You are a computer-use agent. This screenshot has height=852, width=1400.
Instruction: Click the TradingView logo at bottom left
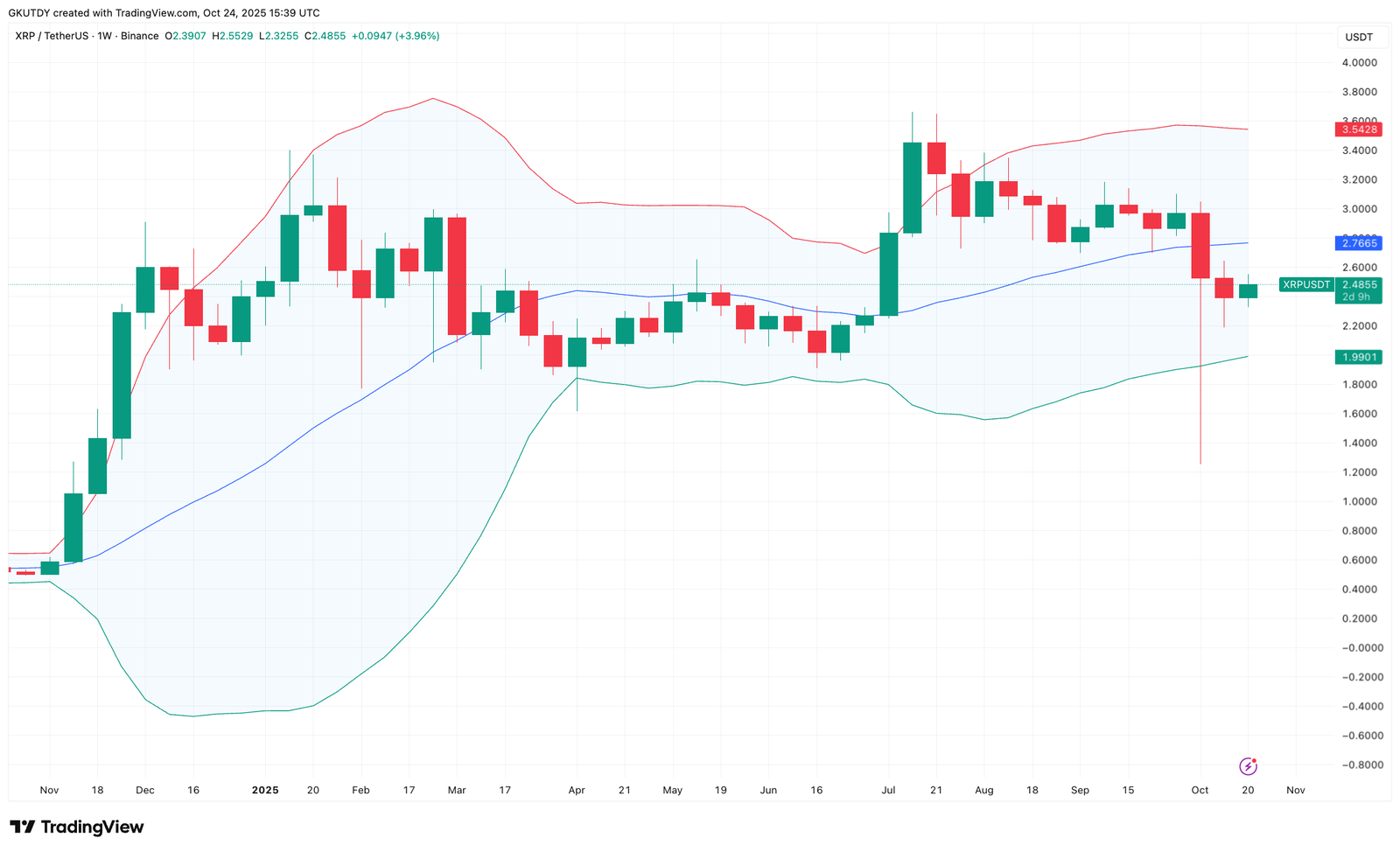tap(77, 827)
